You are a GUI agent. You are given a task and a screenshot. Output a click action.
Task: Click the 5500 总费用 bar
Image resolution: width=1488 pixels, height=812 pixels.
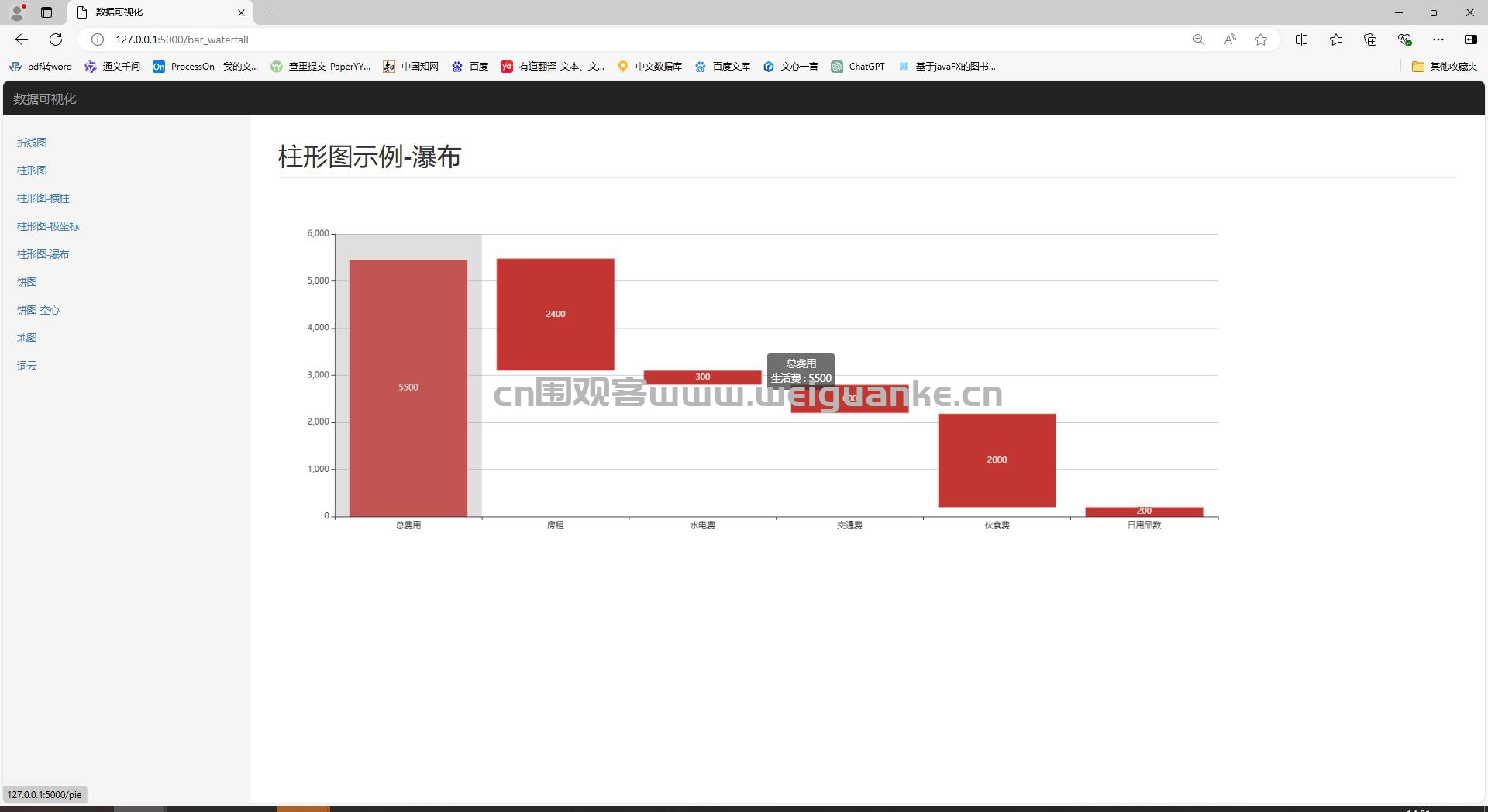(408, 387)
